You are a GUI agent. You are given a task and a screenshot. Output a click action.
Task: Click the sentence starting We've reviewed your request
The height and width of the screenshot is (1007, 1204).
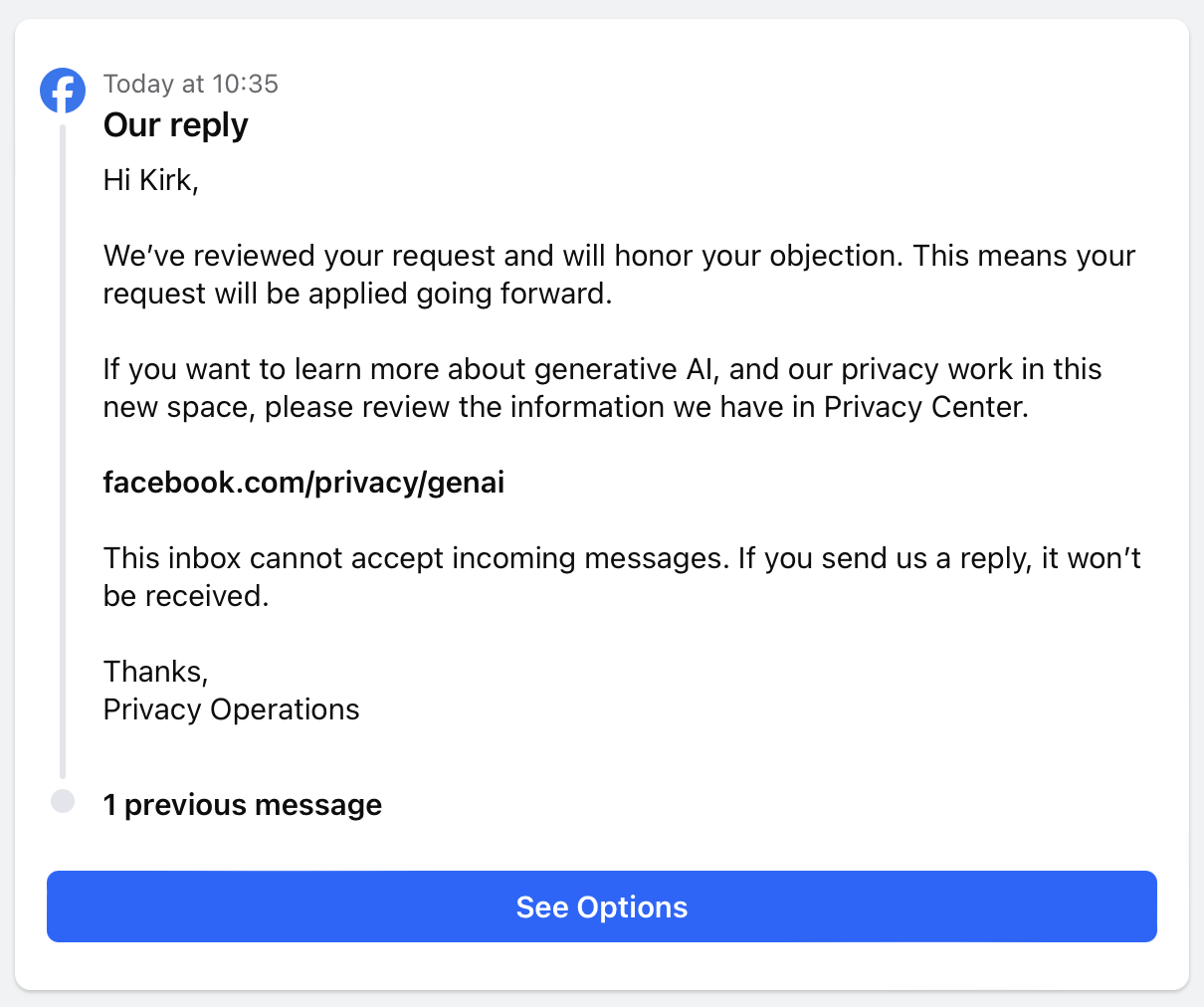point(502,256)
